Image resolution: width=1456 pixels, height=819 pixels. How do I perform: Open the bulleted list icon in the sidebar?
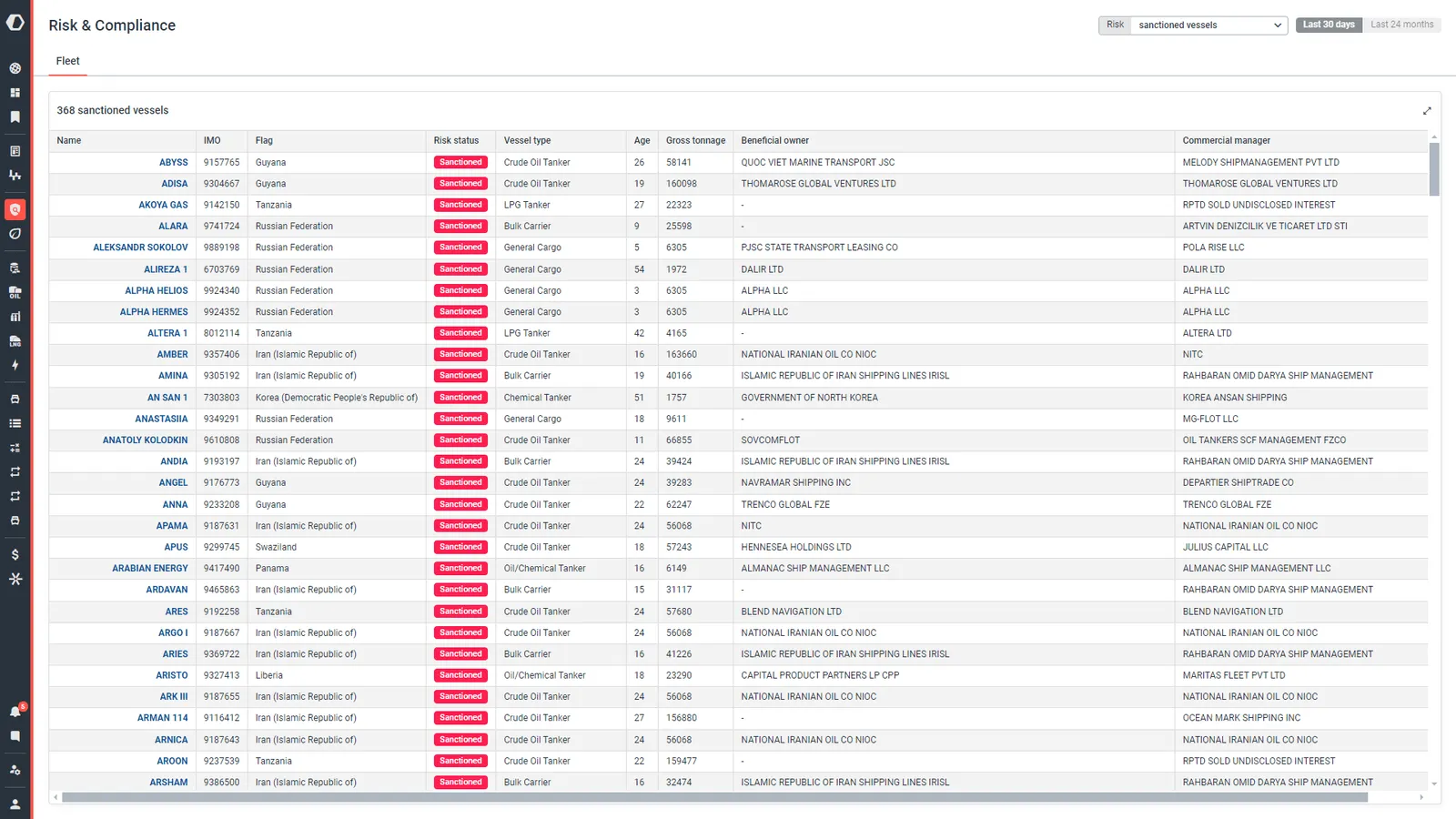click(15, 423)
